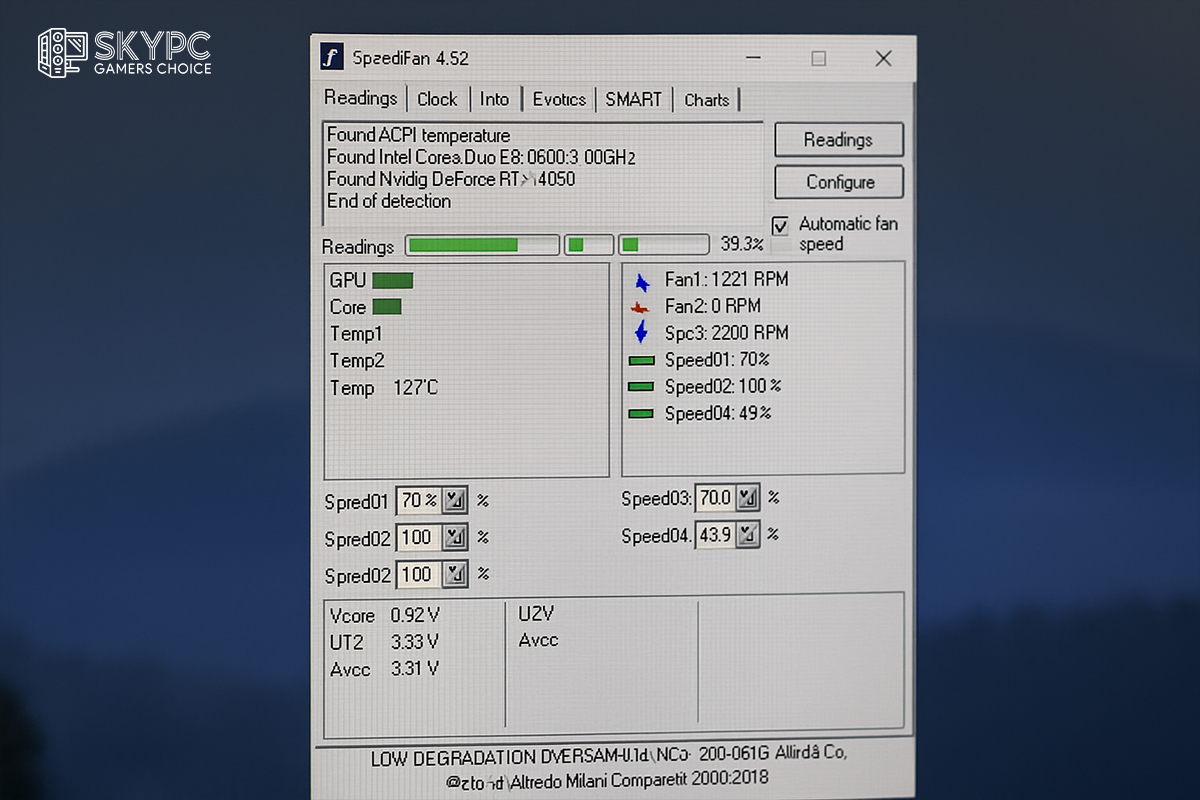Click the green bar icon beside Speed02: 100%
This screenshot has width=1200, height=800.
[x=641, y=386]
